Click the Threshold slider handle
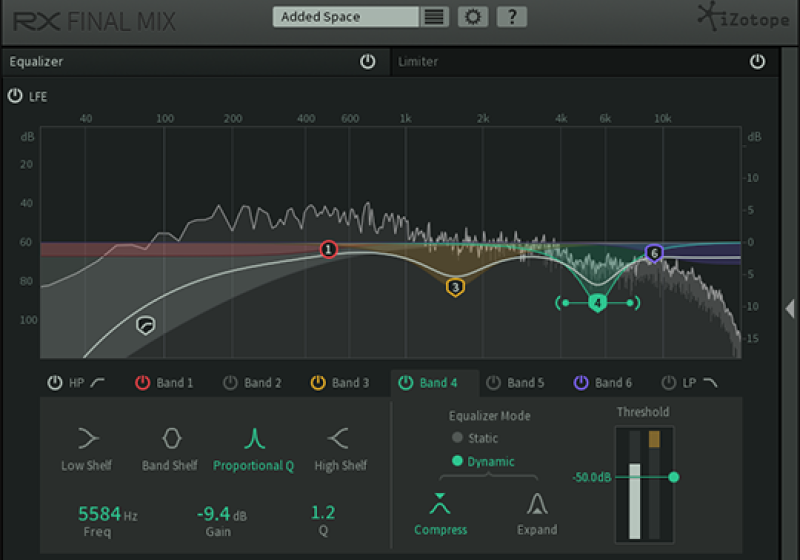800x560 pixels. pos(673,478)
